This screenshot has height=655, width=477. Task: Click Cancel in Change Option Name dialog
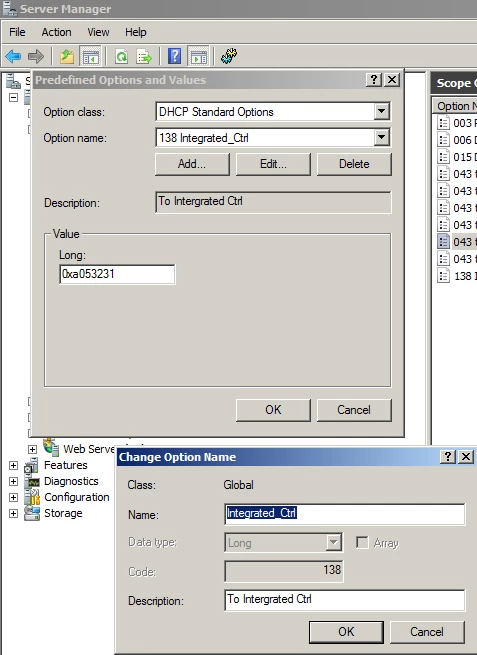(x=427, y=632)
